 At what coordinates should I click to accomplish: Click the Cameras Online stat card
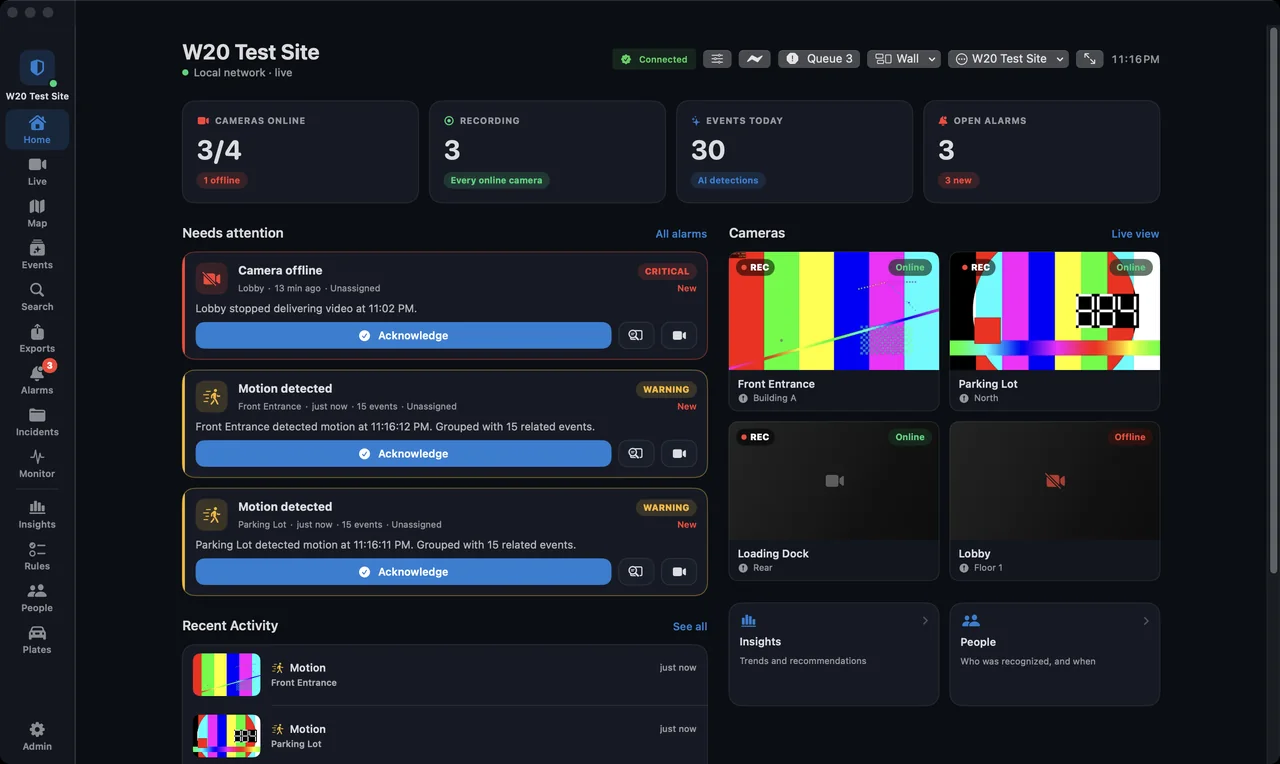tap(300, 152)
